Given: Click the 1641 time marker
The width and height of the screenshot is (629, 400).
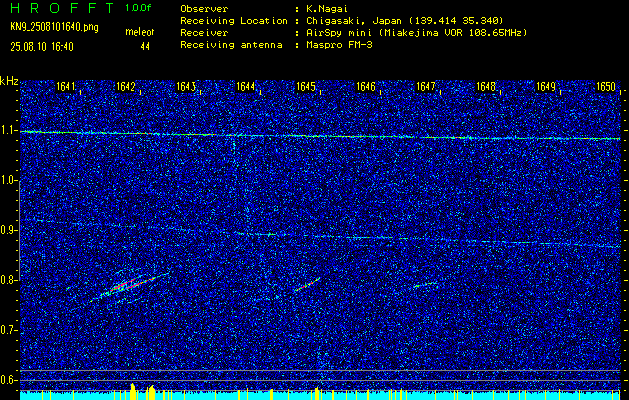Looking at the screenshot, I should (65, 86).
